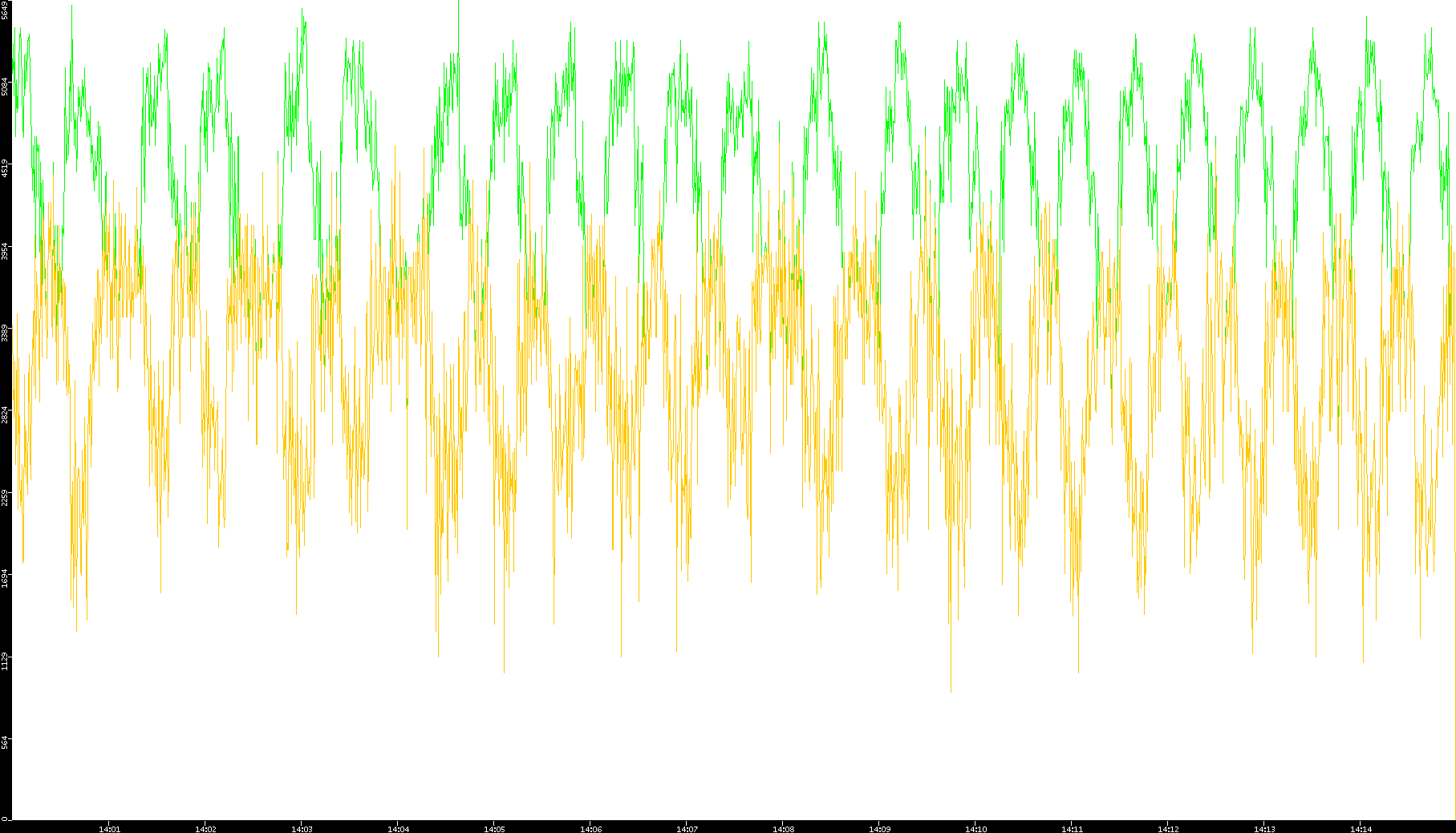Select the 564 value axis label

pos(5,742)
